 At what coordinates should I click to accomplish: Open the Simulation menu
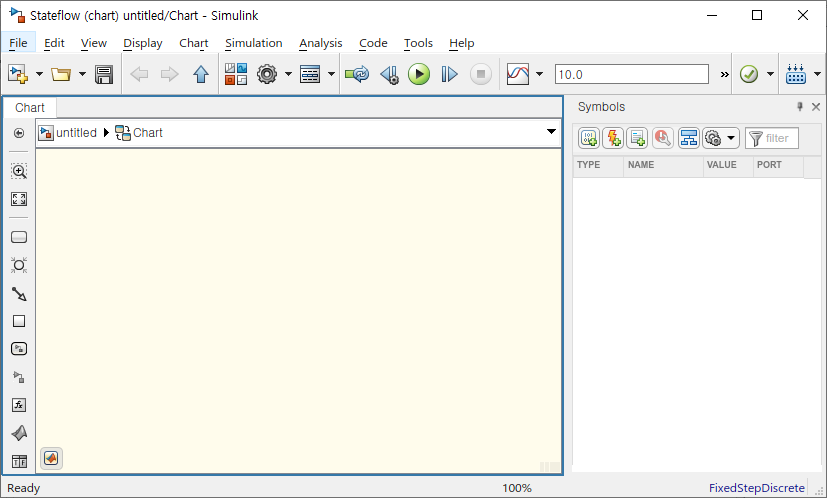click(254, 43)
